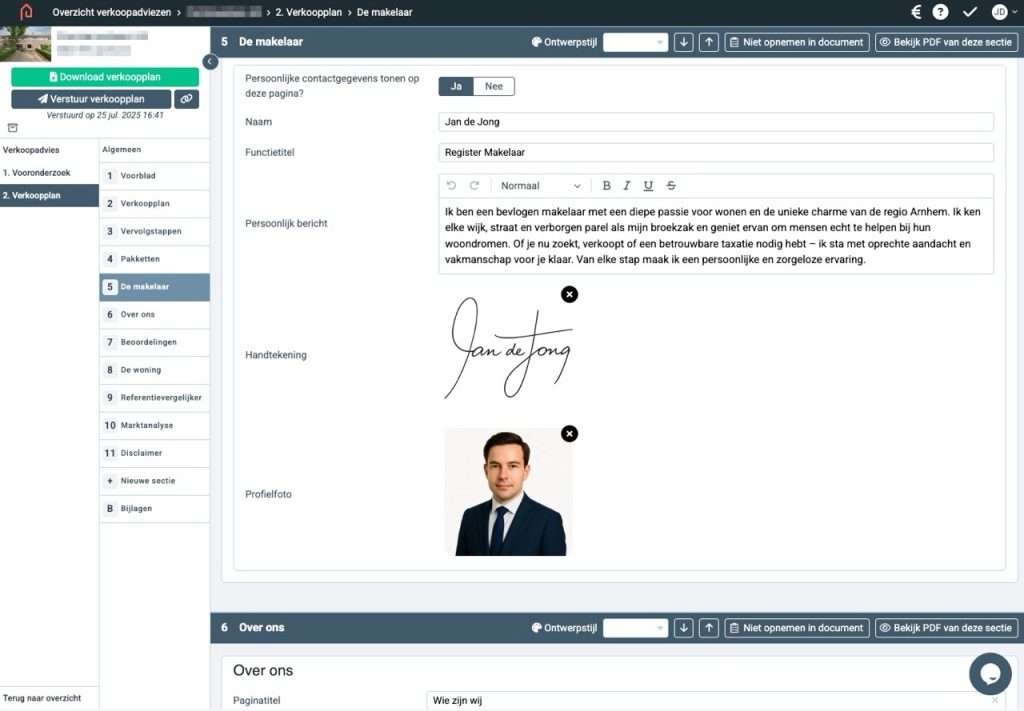Open section 11 Disclaimer
Screen dimensions: 1024x711
click(155, 453)
